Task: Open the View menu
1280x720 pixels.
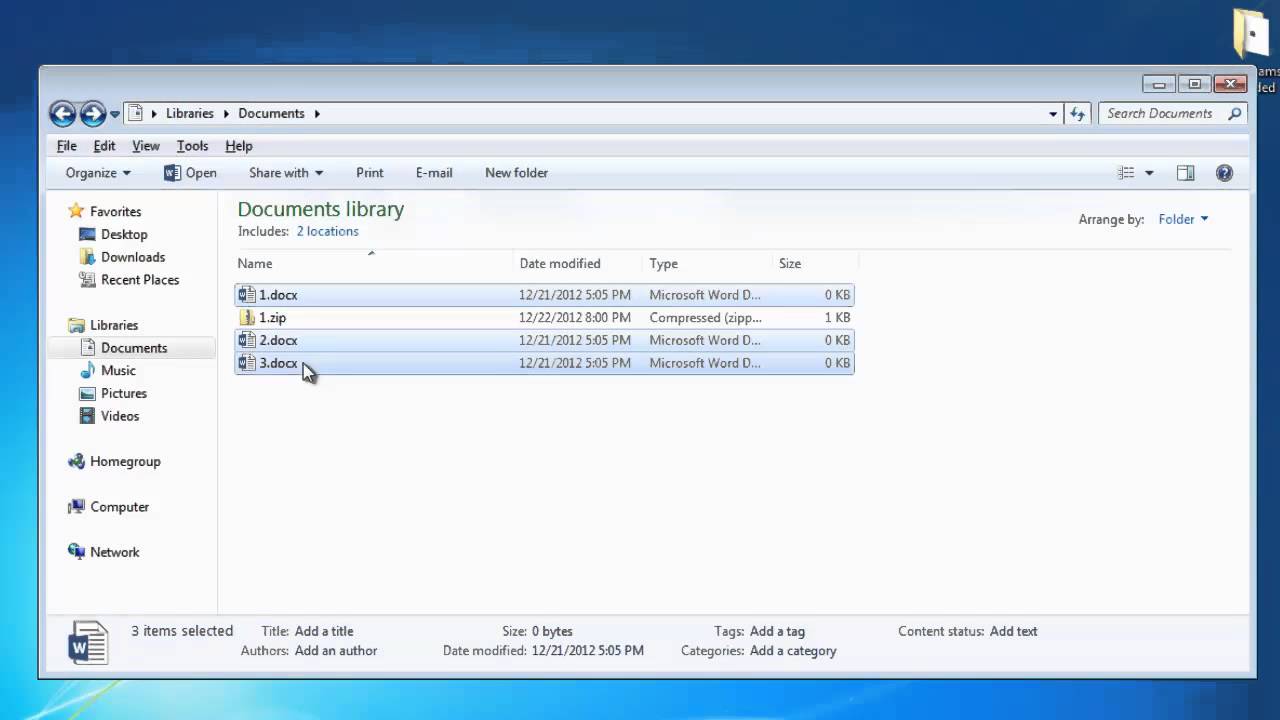Action: coord(146,146)
